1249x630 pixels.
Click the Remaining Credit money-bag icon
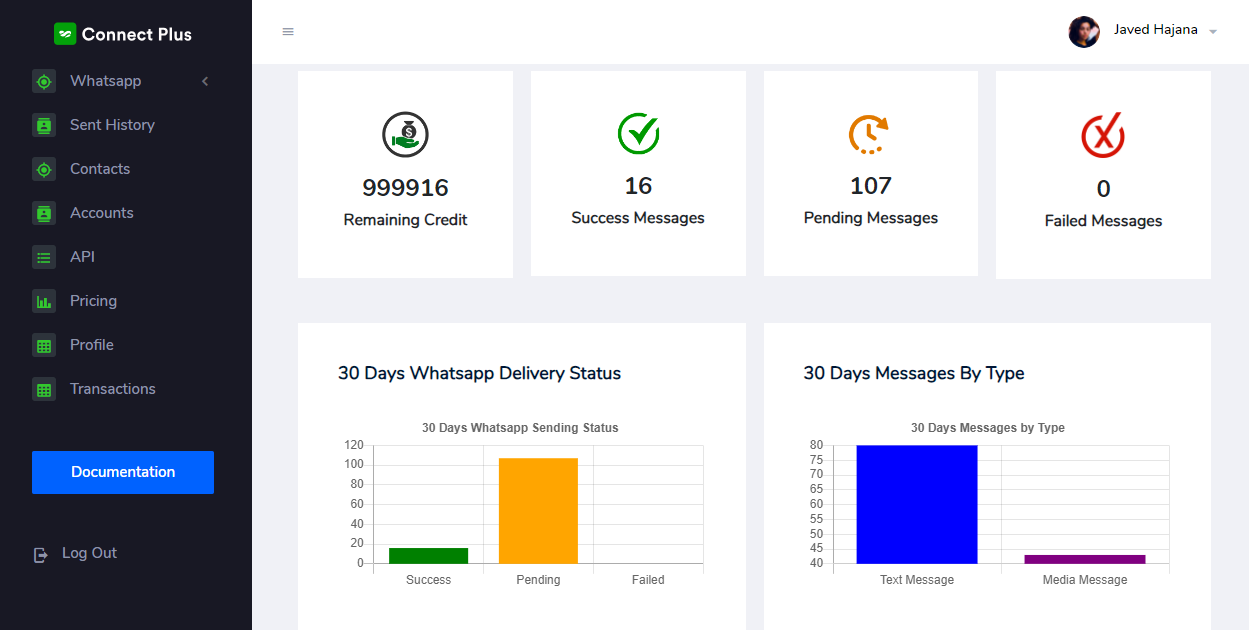pyautogui.click(x=405, y=135)
